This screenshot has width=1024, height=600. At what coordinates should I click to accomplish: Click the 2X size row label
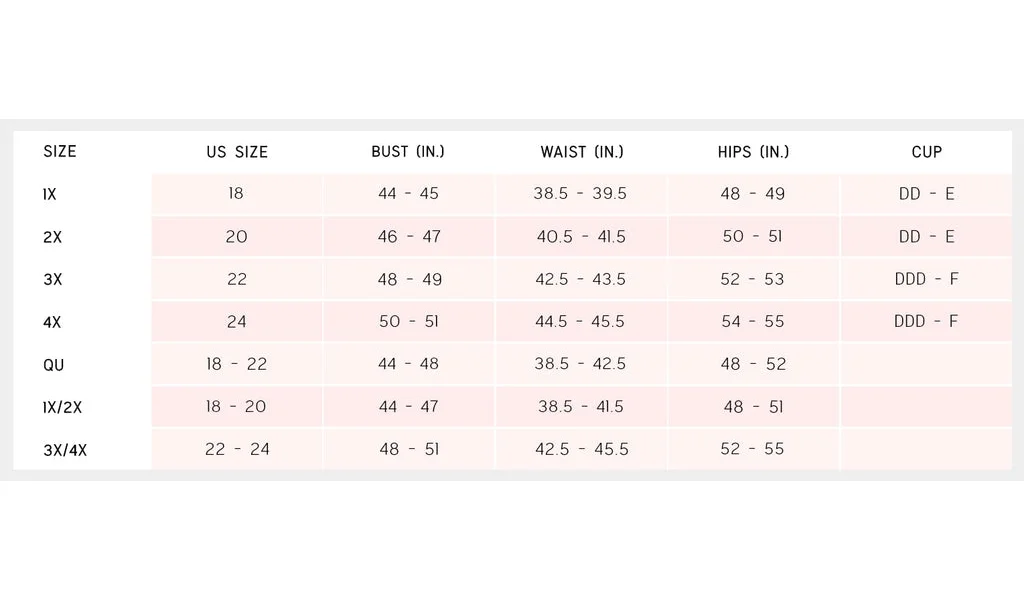tap(52, 237)
